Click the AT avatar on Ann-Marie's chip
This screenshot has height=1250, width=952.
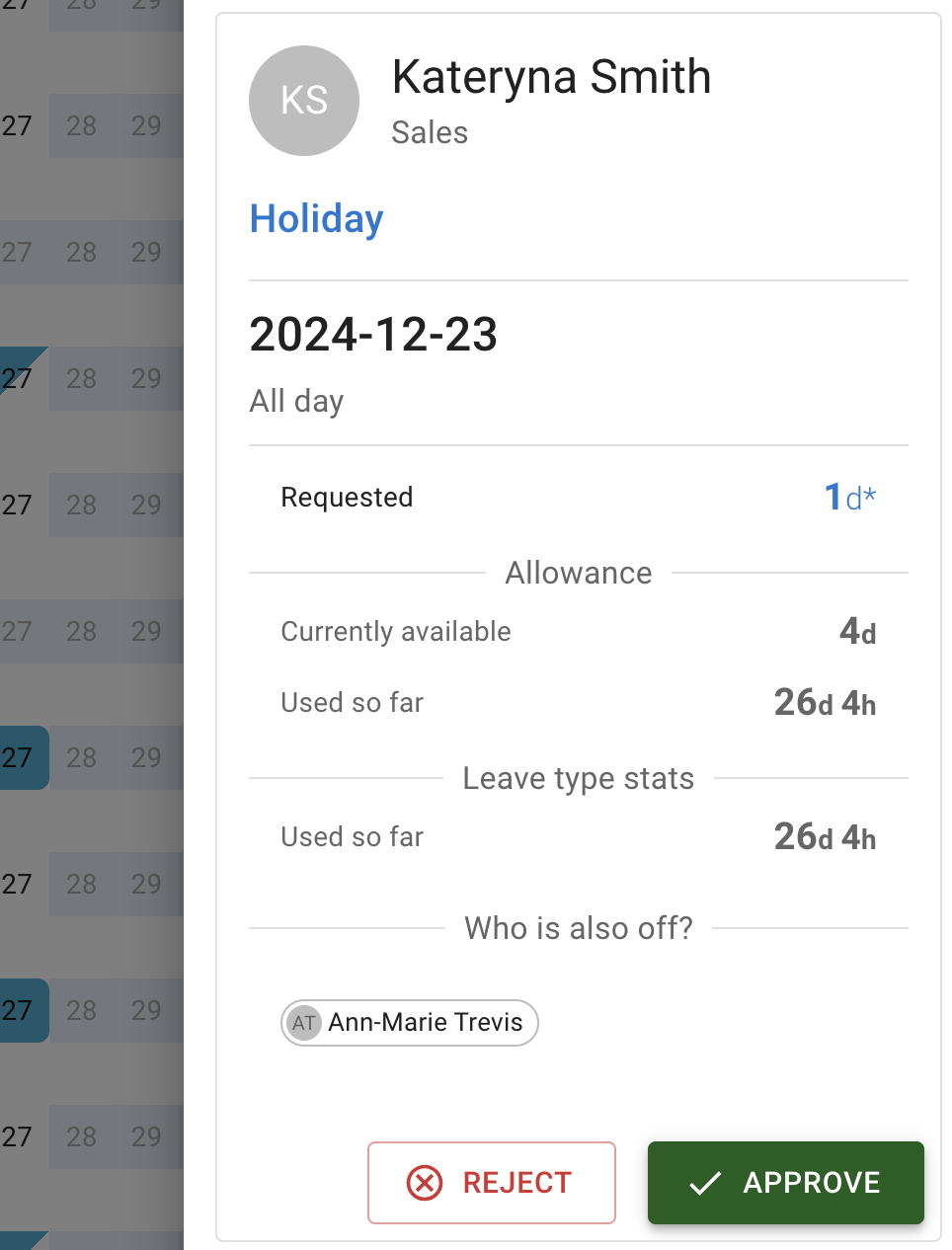pos(303,1023)
